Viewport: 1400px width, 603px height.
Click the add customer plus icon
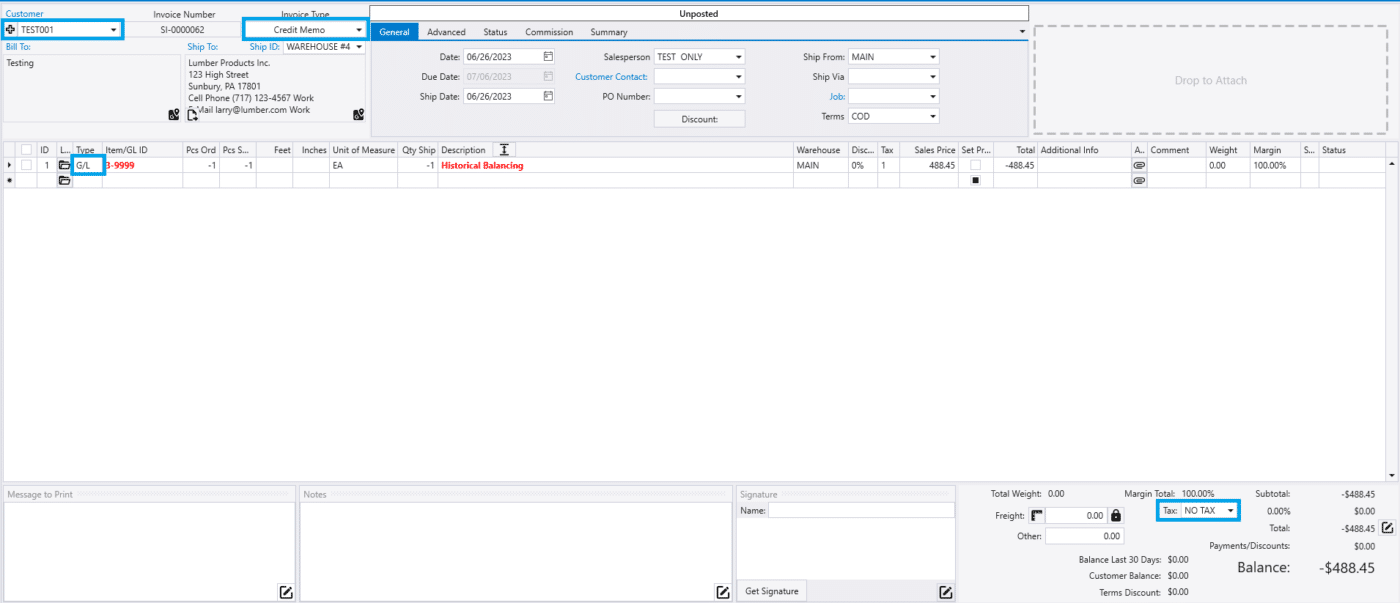click(11, 30)
